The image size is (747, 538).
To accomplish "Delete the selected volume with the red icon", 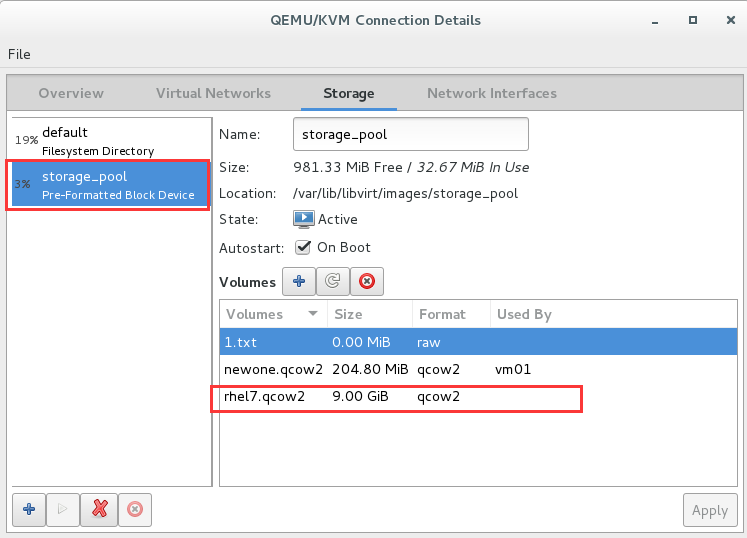I will pyautogui.click(x=366, y=282).
